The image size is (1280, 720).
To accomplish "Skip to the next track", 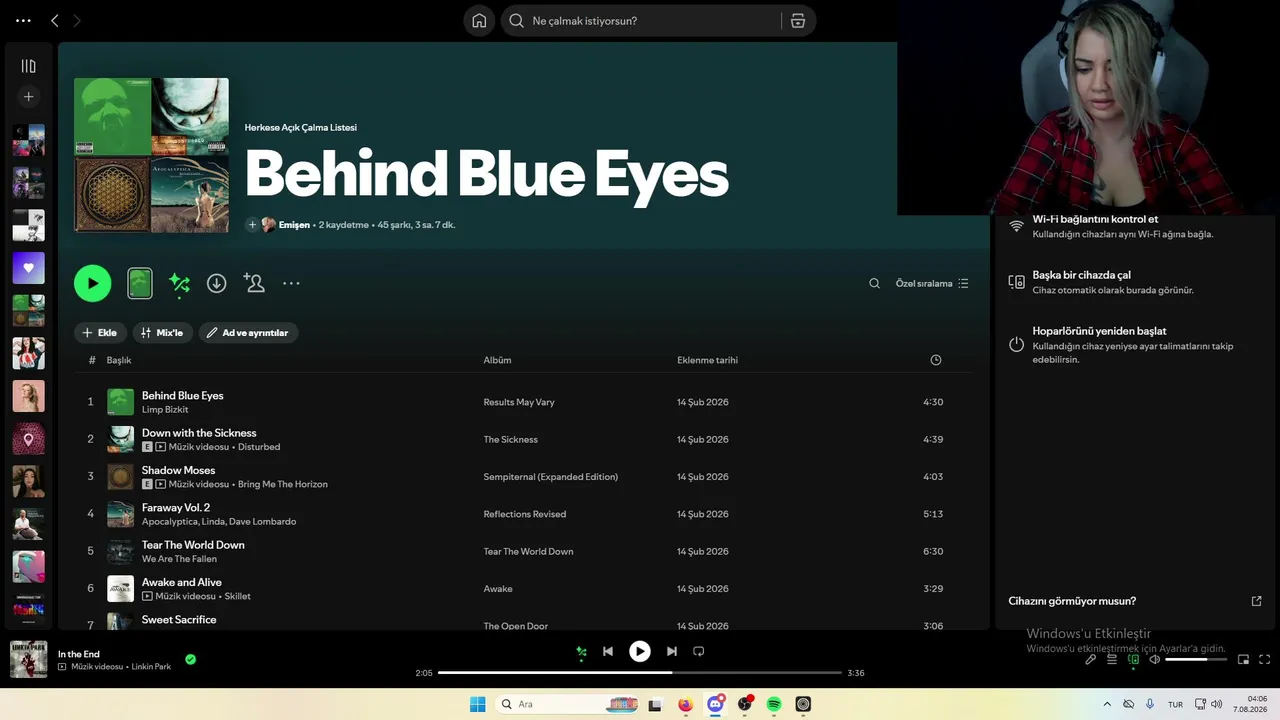I will (x=671, y=651).
